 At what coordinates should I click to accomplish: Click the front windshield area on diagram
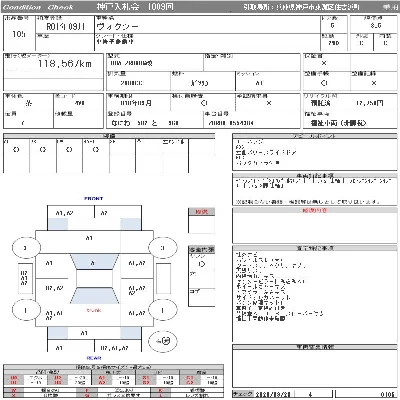coord(94,262)
